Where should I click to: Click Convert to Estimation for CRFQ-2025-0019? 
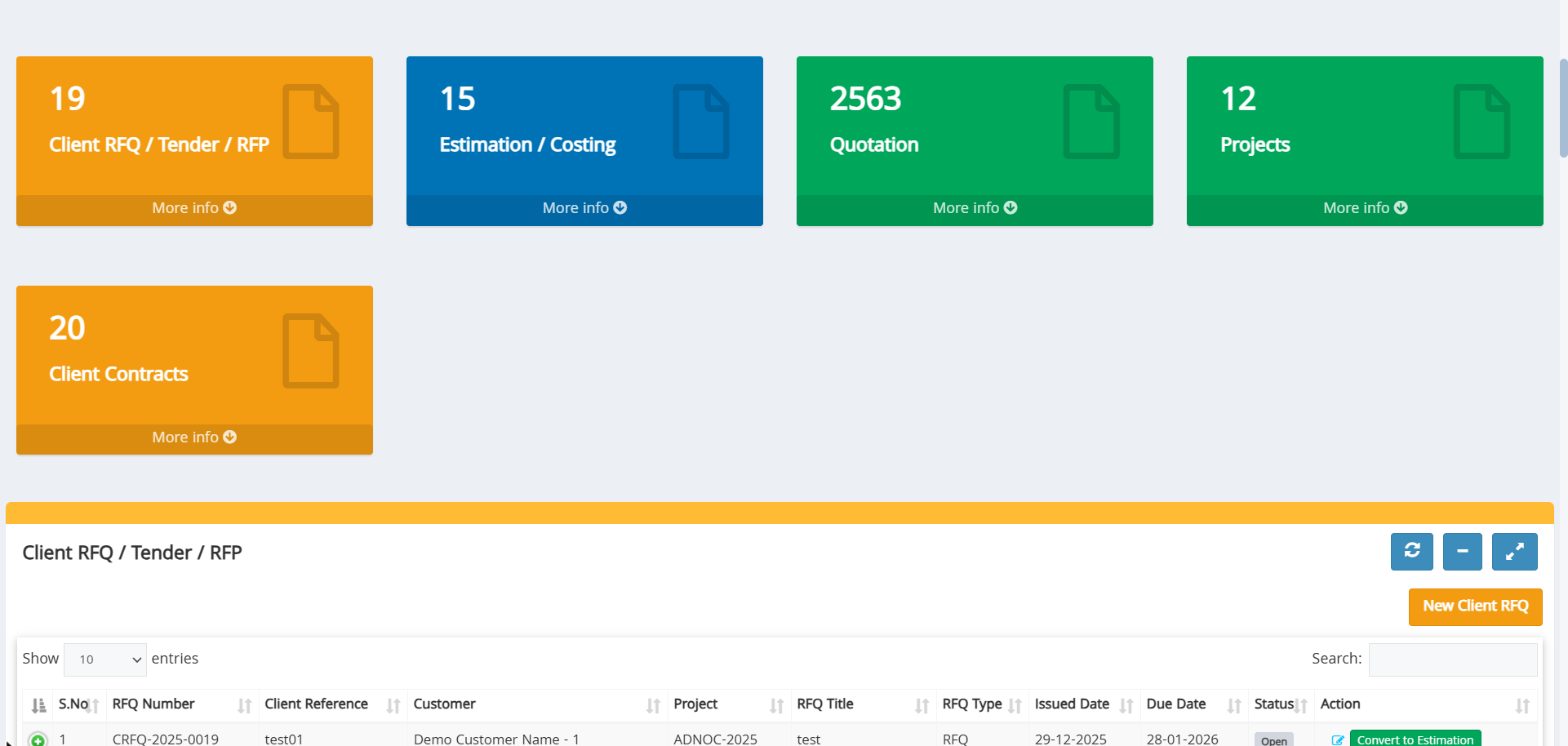(1415, 739)
